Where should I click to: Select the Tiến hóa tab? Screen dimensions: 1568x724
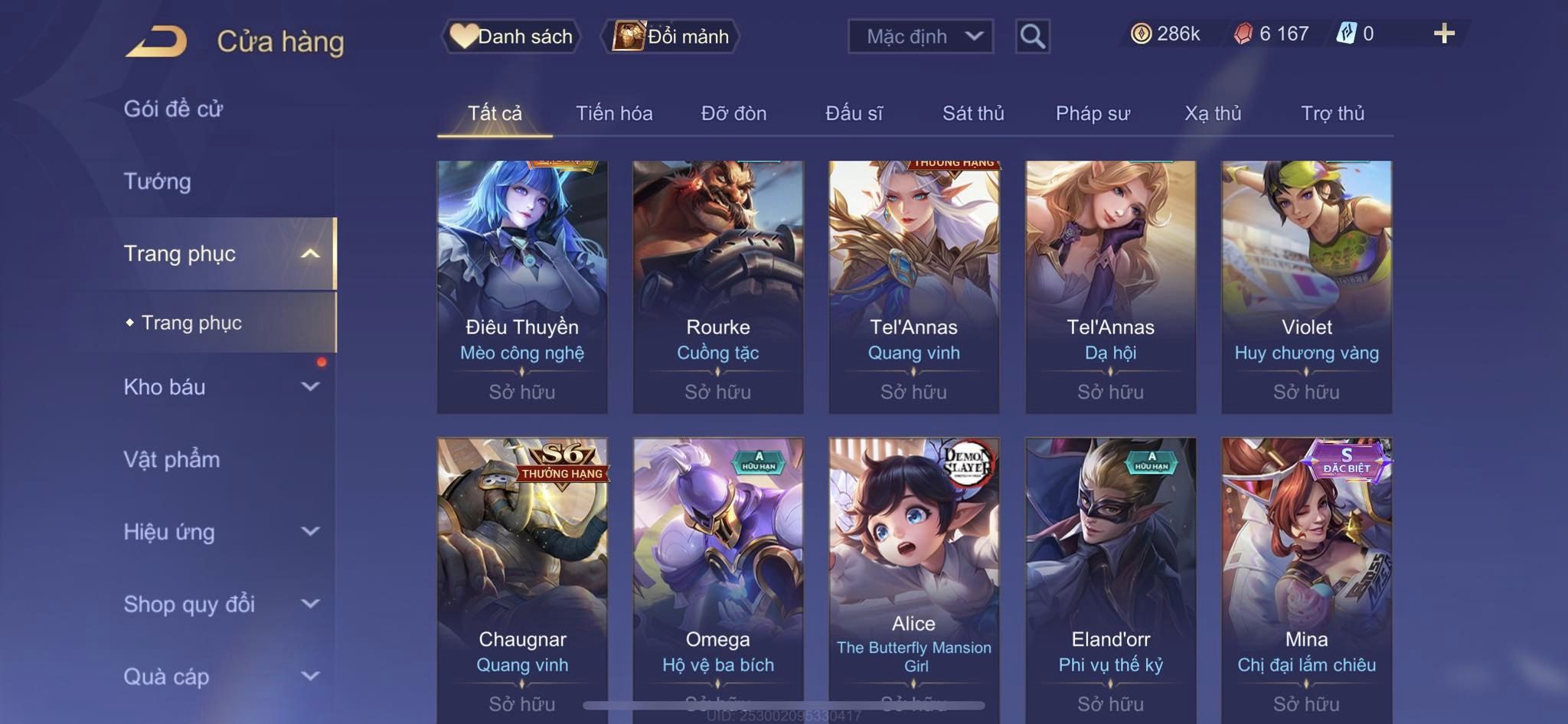[x=614, y=113]
